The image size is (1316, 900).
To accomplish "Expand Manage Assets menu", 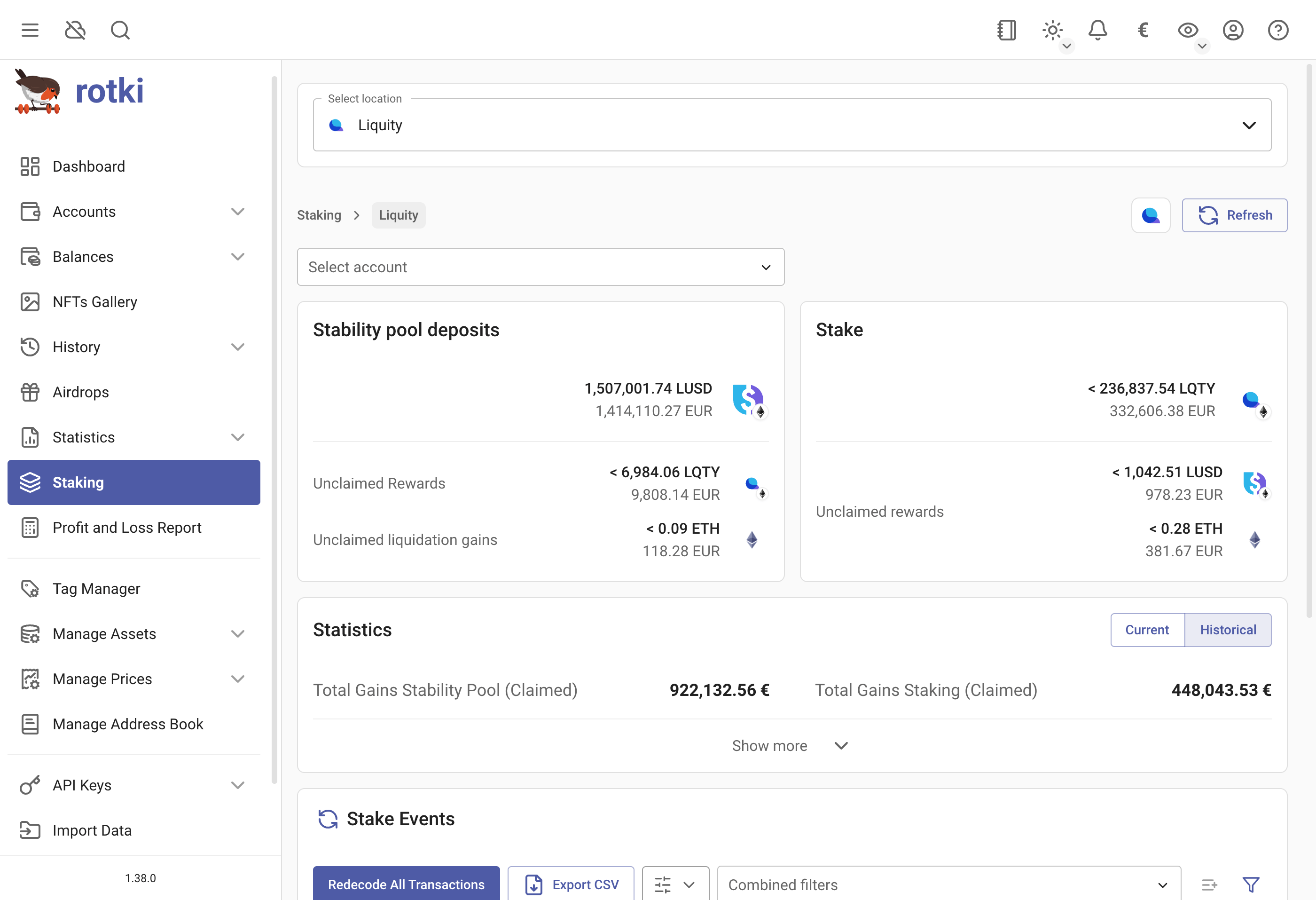I will click(x=133, y=634).
